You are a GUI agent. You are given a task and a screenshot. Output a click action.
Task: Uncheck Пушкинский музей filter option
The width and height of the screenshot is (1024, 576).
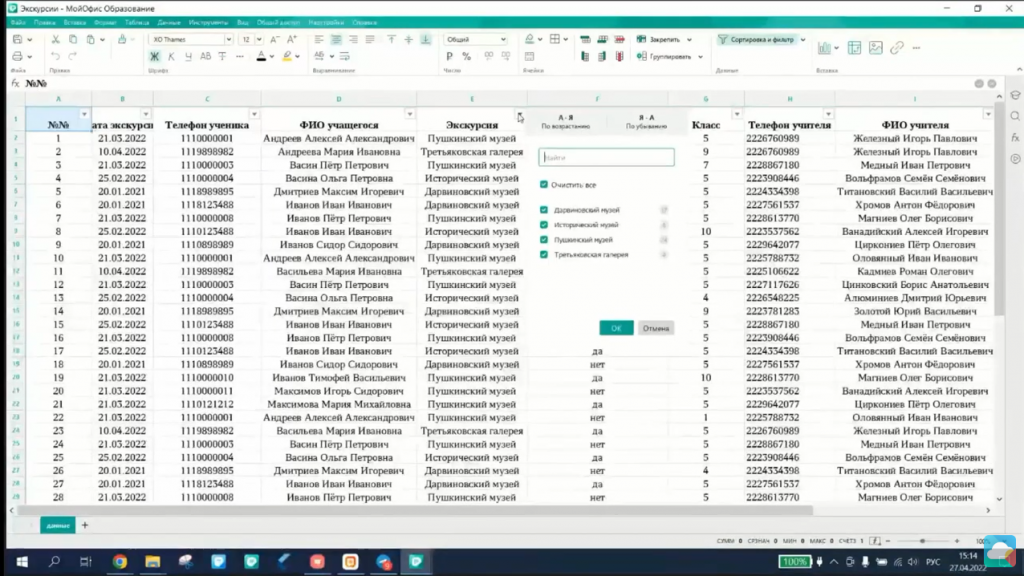tap(544, 240)
